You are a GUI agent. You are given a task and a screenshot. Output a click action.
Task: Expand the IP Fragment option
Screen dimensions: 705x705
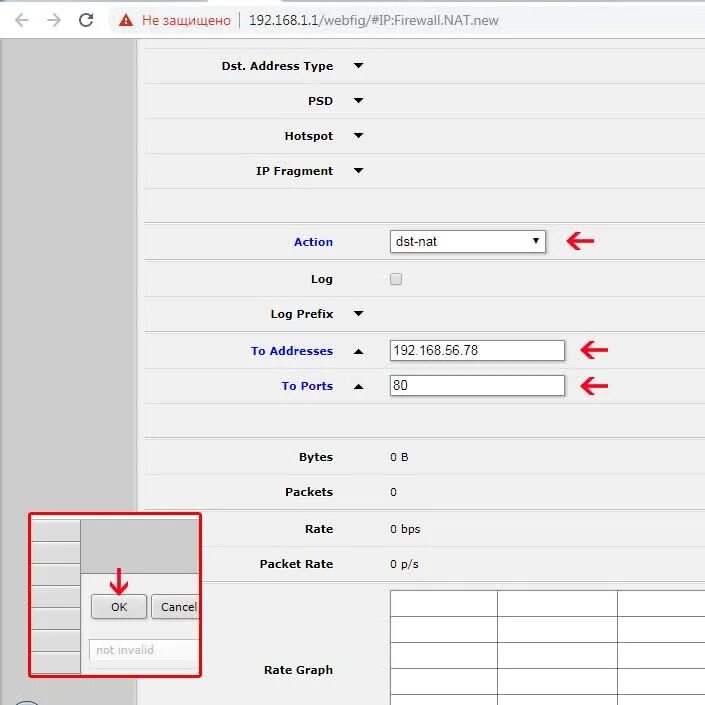coord(358,171)
